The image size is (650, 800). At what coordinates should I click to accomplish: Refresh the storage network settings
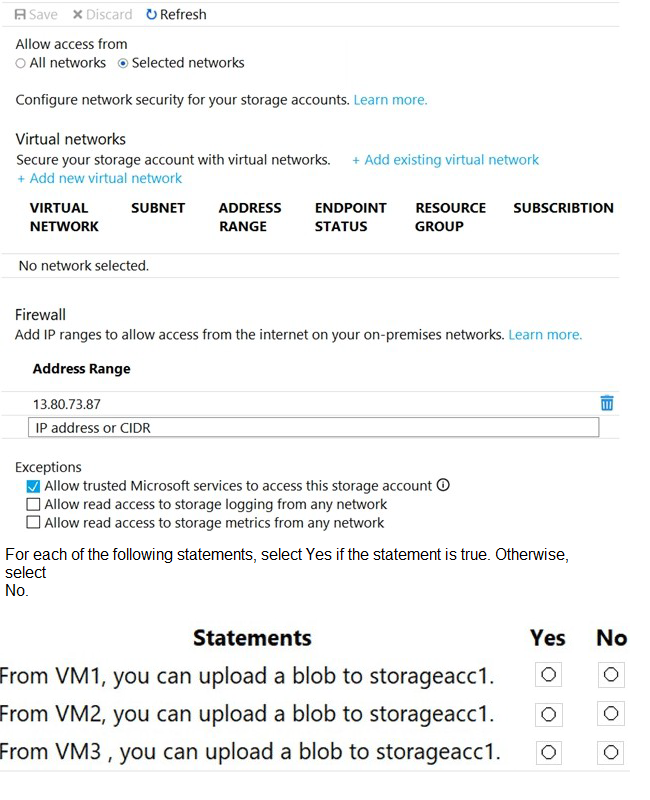point(176,15)
